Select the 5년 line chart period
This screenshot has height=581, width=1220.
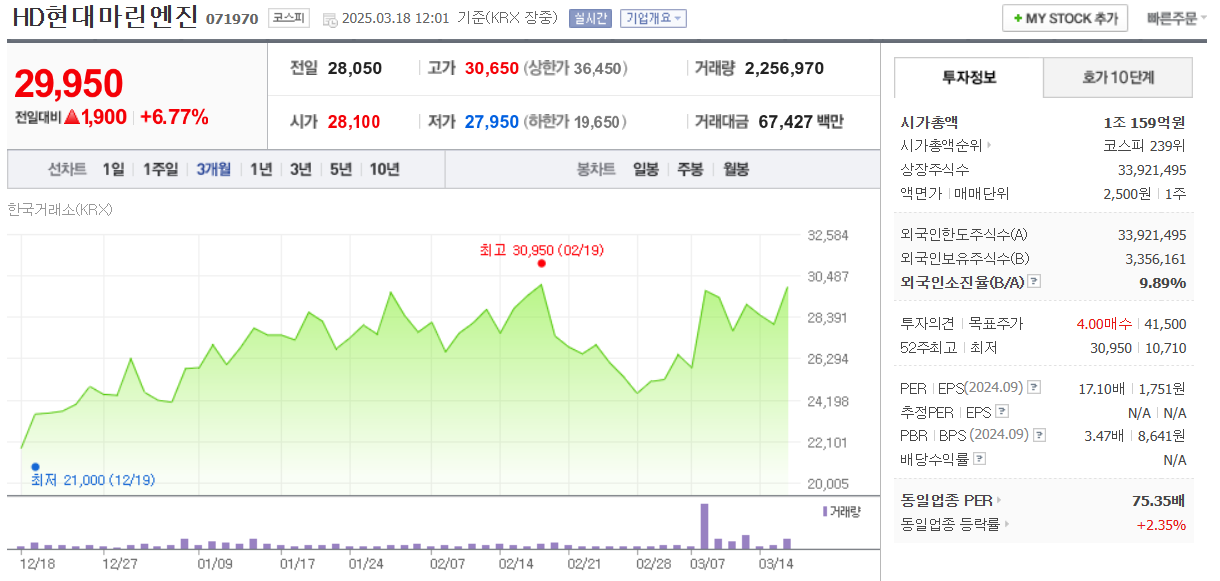[x=341, y=169]
